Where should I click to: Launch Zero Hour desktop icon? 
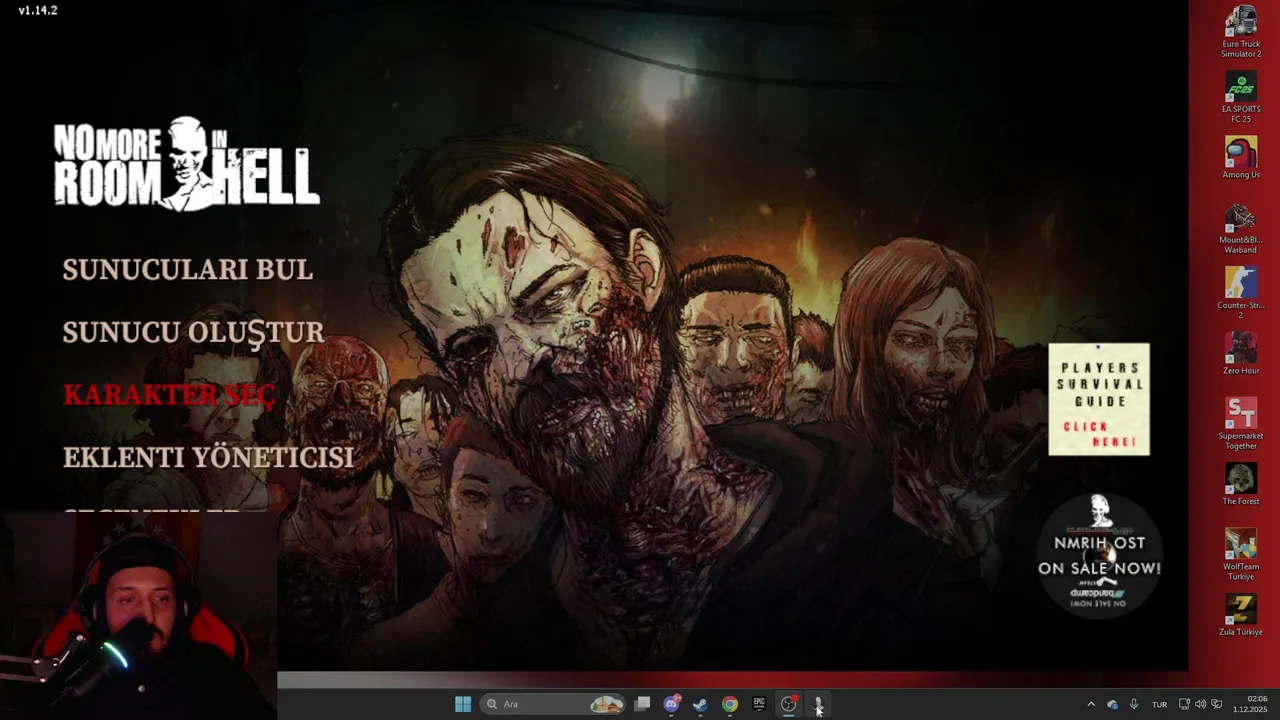click(1241, 354)
